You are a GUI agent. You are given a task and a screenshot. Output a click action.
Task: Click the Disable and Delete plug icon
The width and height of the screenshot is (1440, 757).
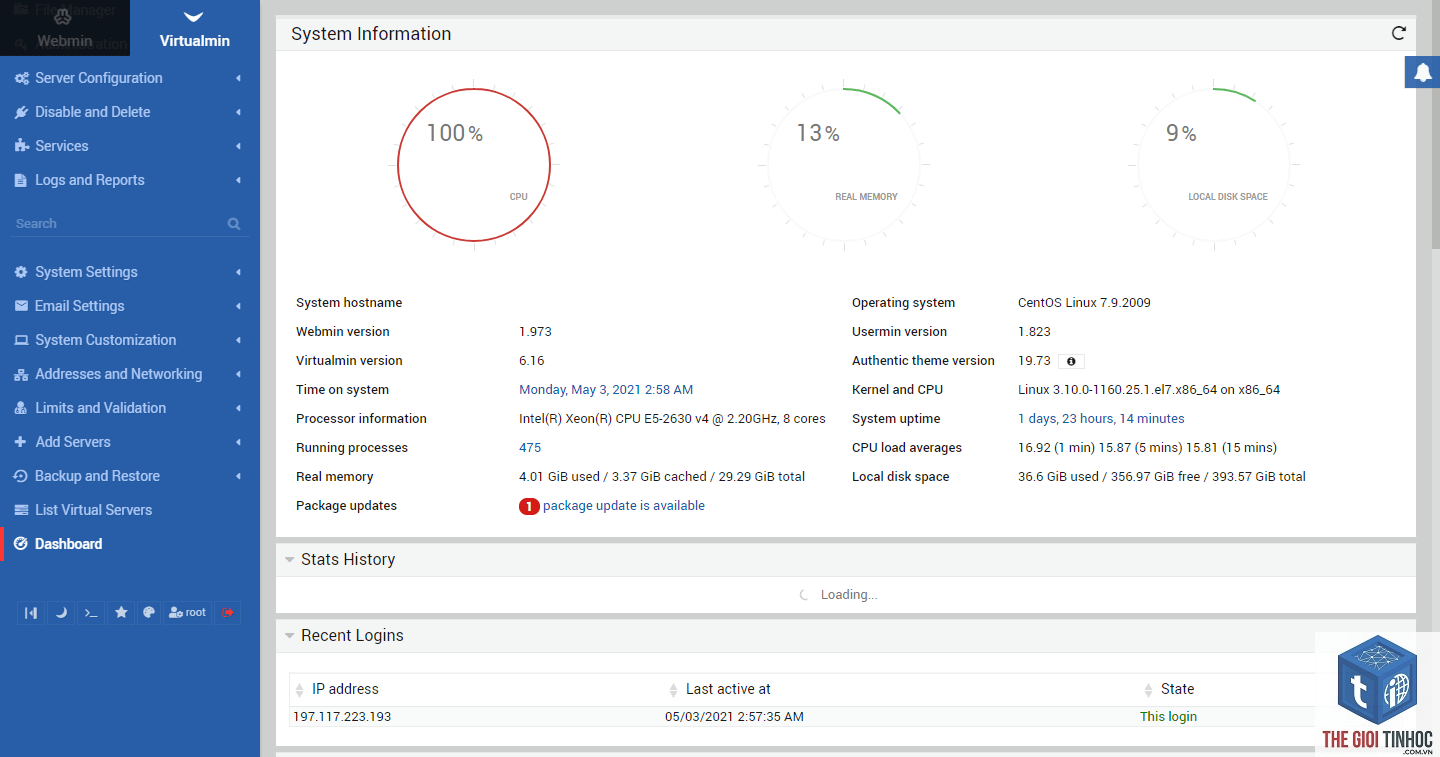(x=21, y=112)
